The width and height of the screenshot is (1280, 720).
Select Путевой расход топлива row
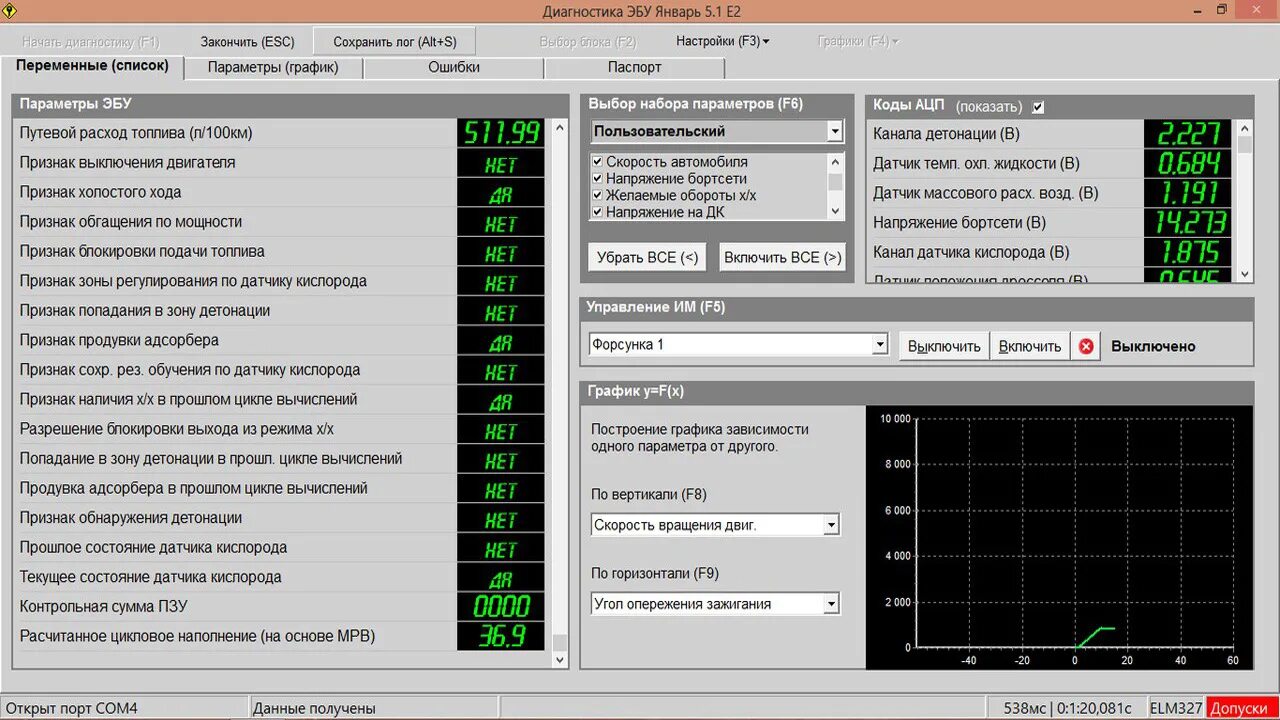coord(282,133)
